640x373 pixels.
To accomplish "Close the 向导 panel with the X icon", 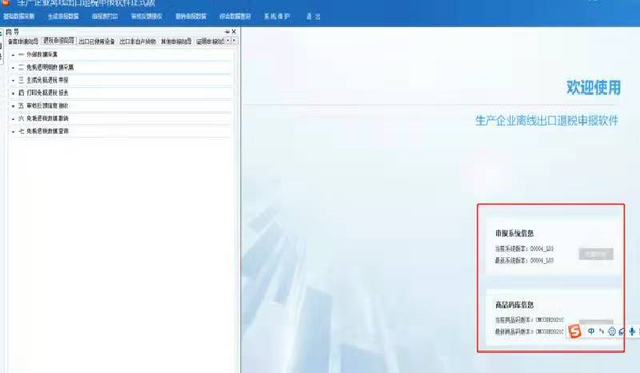I will (234, 31).
